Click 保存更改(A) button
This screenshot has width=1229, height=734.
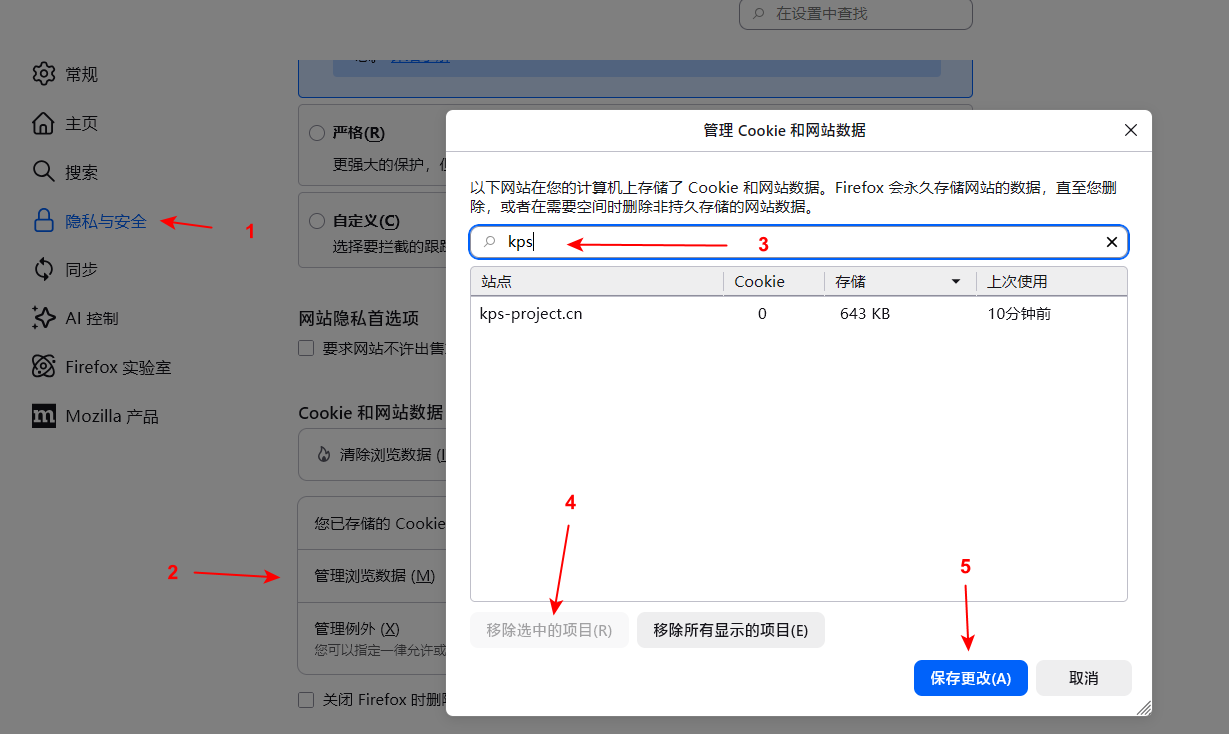pos(971,678)
